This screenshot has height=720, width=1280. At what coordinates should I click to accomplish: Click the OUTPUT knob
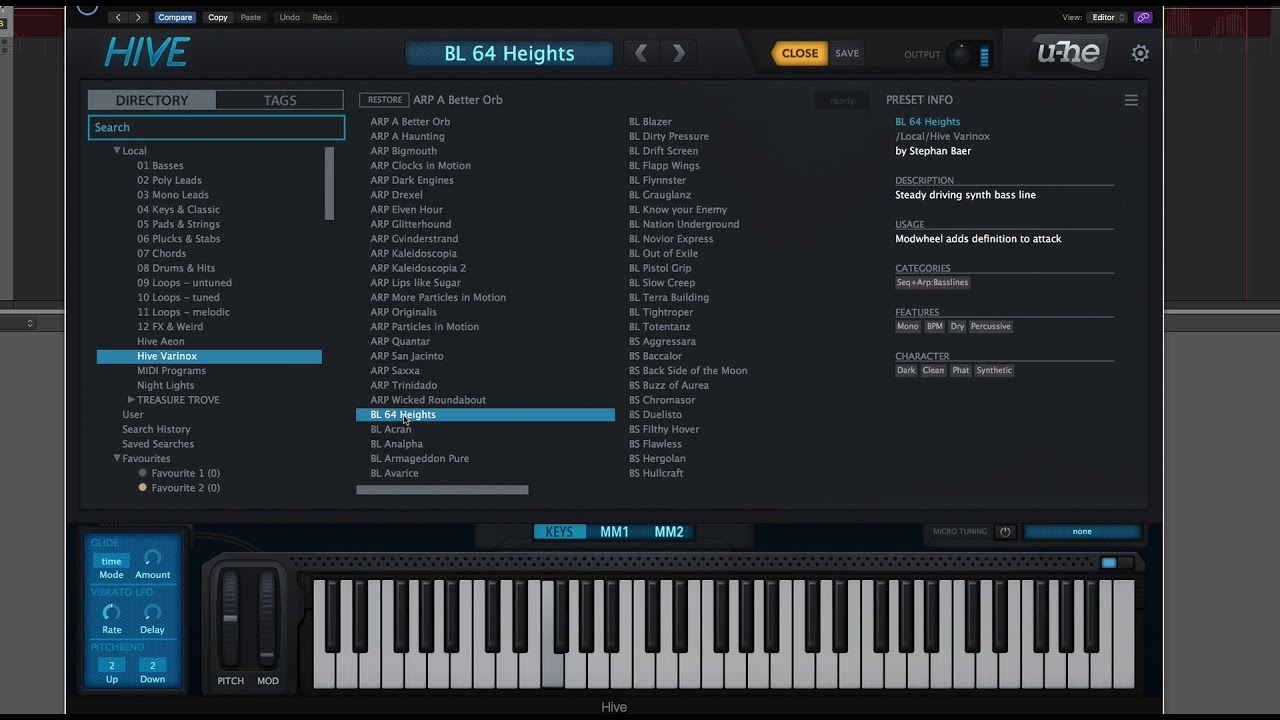click(x=962, y=55)
